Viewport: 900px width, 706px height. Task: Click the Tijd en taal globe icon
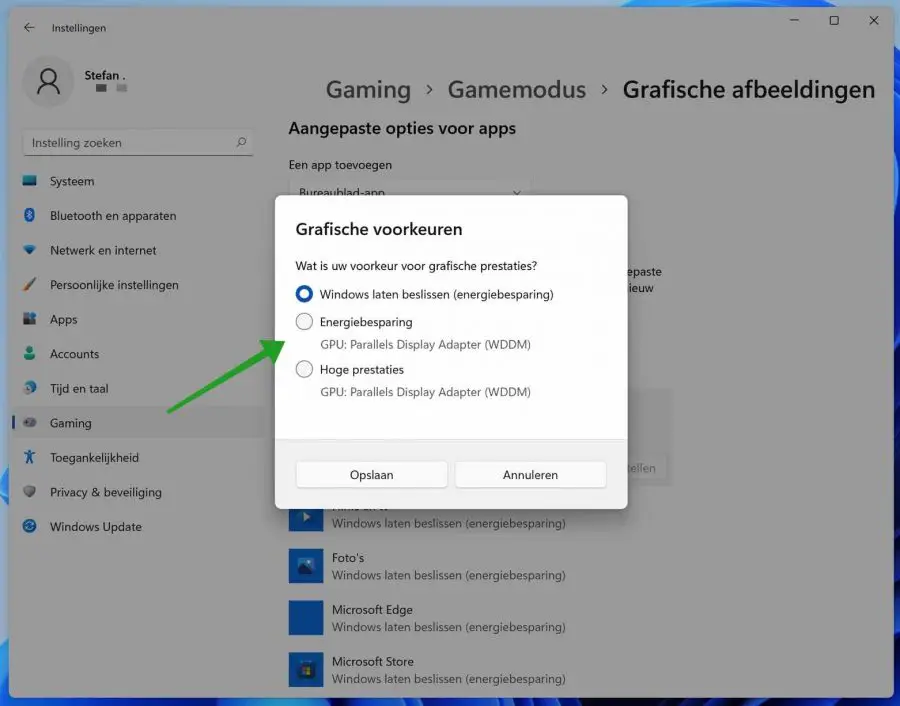tap(29, 388)
